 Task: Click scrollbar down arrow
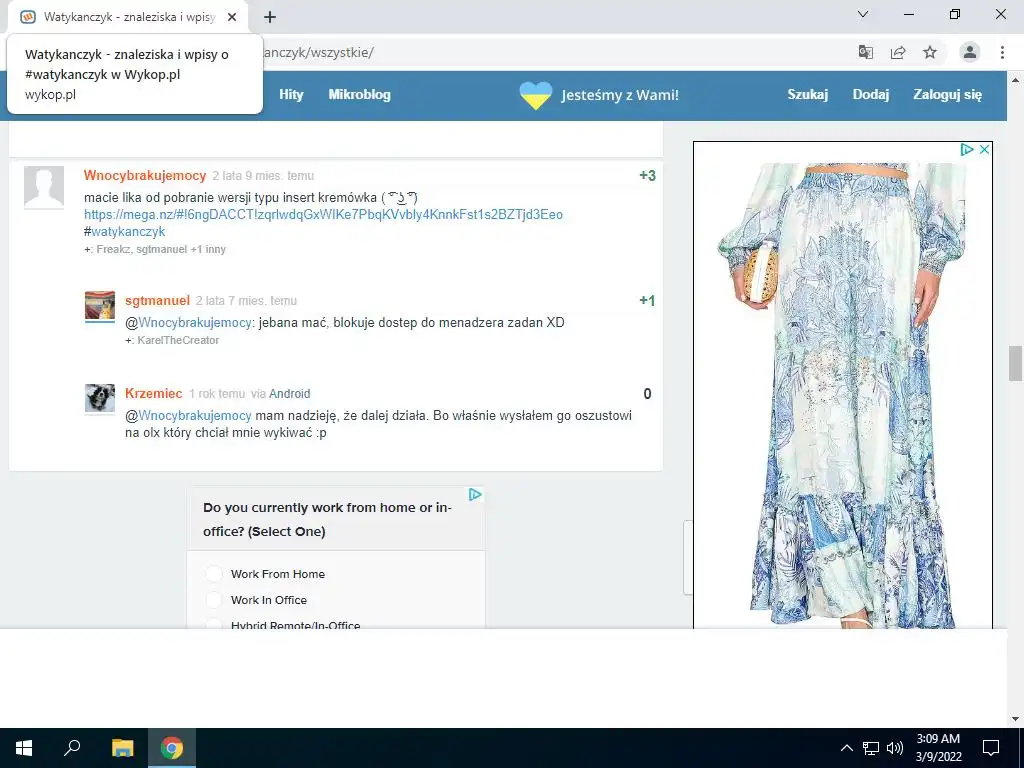click(1015, 719)
